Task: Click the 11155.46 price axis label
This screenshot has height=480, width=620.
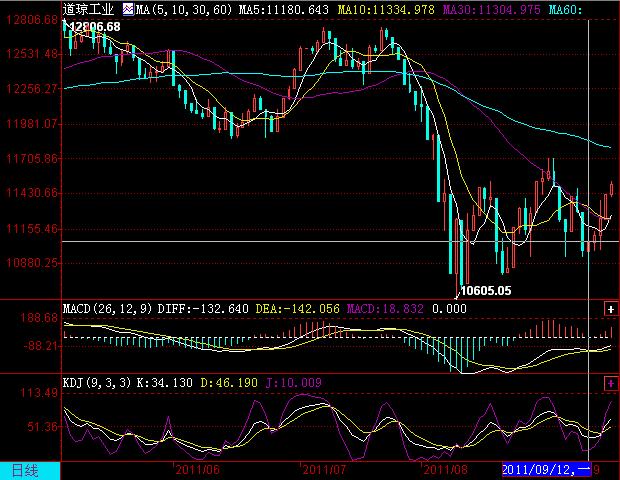Action: (x=33, y=229)
